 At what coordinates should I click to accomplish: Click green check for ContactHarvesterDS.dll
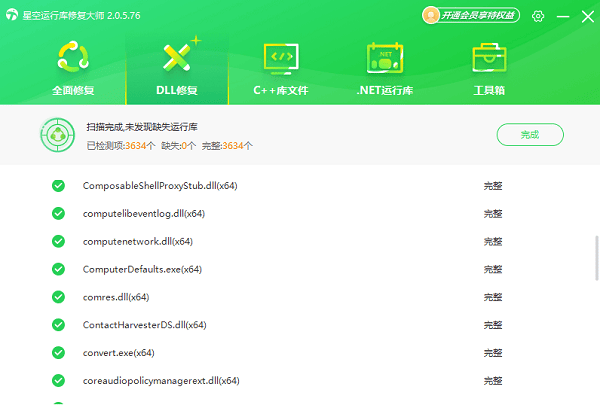(58, 325)
